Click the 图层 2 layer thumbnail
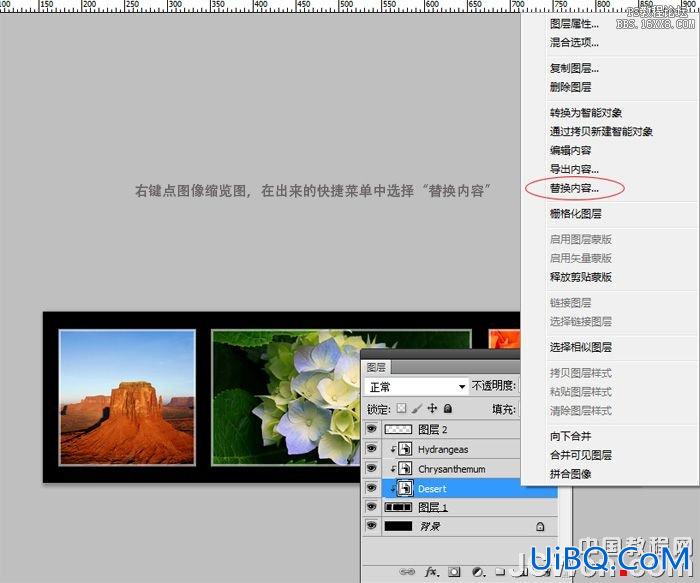Image resolution: width=700 pixels, height=583 pixels. point(398,429)
